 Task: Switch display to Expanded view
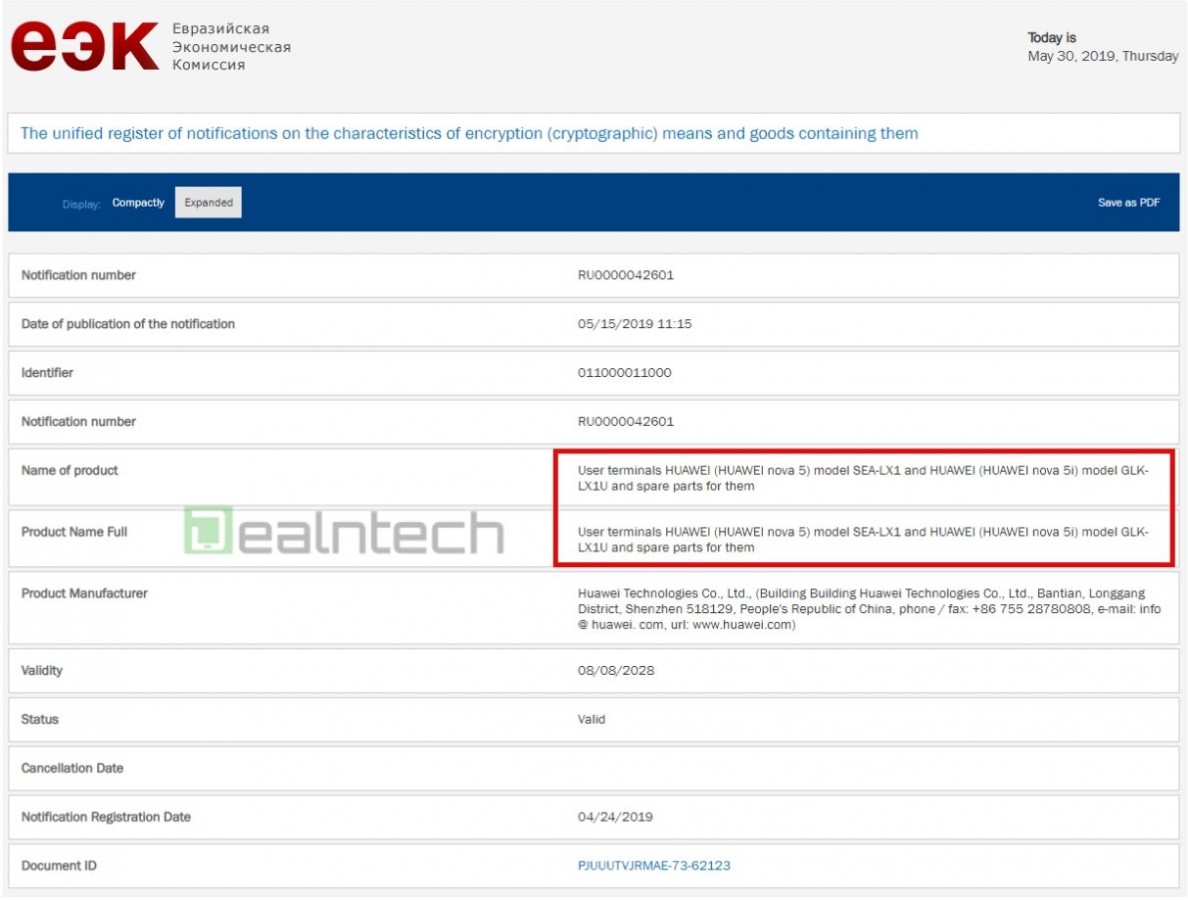[208, 203]
